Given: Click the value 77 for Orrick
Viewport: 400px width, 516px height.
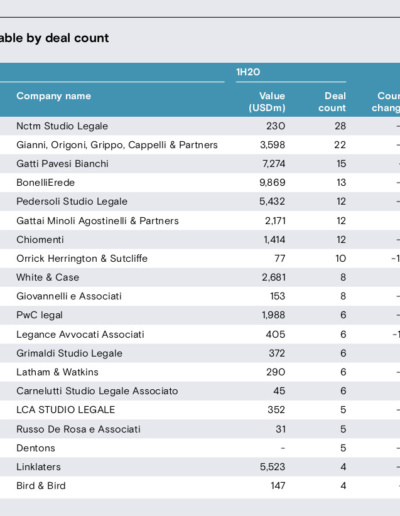Looking at the screenshot, I should click(280, 258).
